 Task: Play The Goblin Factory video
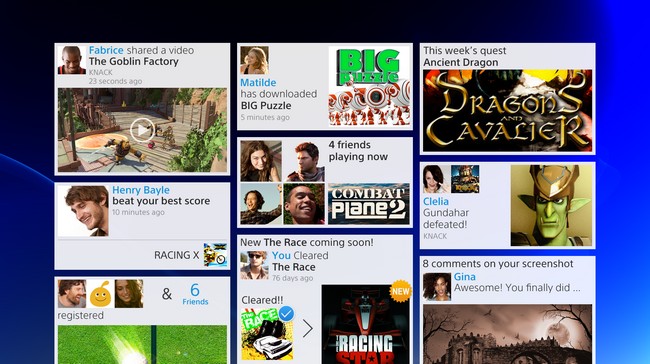coord(142,130)
